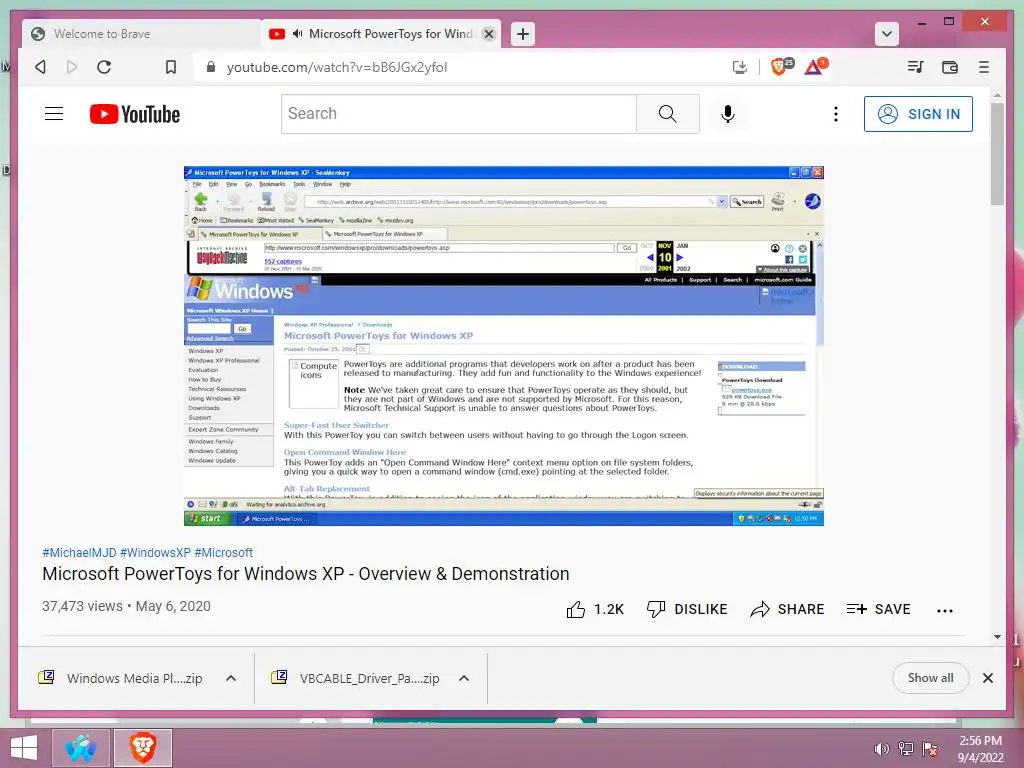Switch to Welcome to Brave tab

click(x=140, y=34)
